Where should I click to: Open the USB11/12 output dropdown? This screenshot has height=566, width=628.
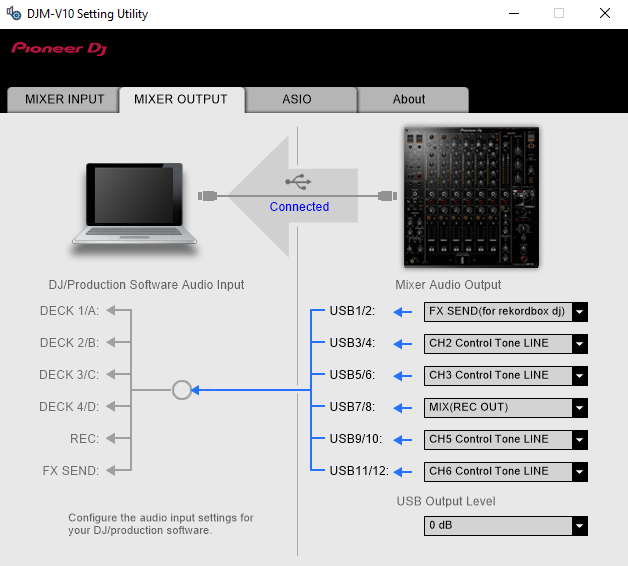point(506,472)
